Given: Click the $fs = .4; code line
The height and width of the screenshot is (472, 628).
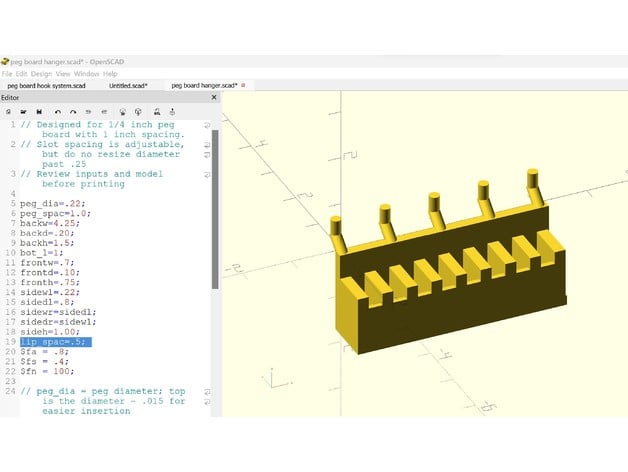Looking at the screenshot, I should 44,361.
